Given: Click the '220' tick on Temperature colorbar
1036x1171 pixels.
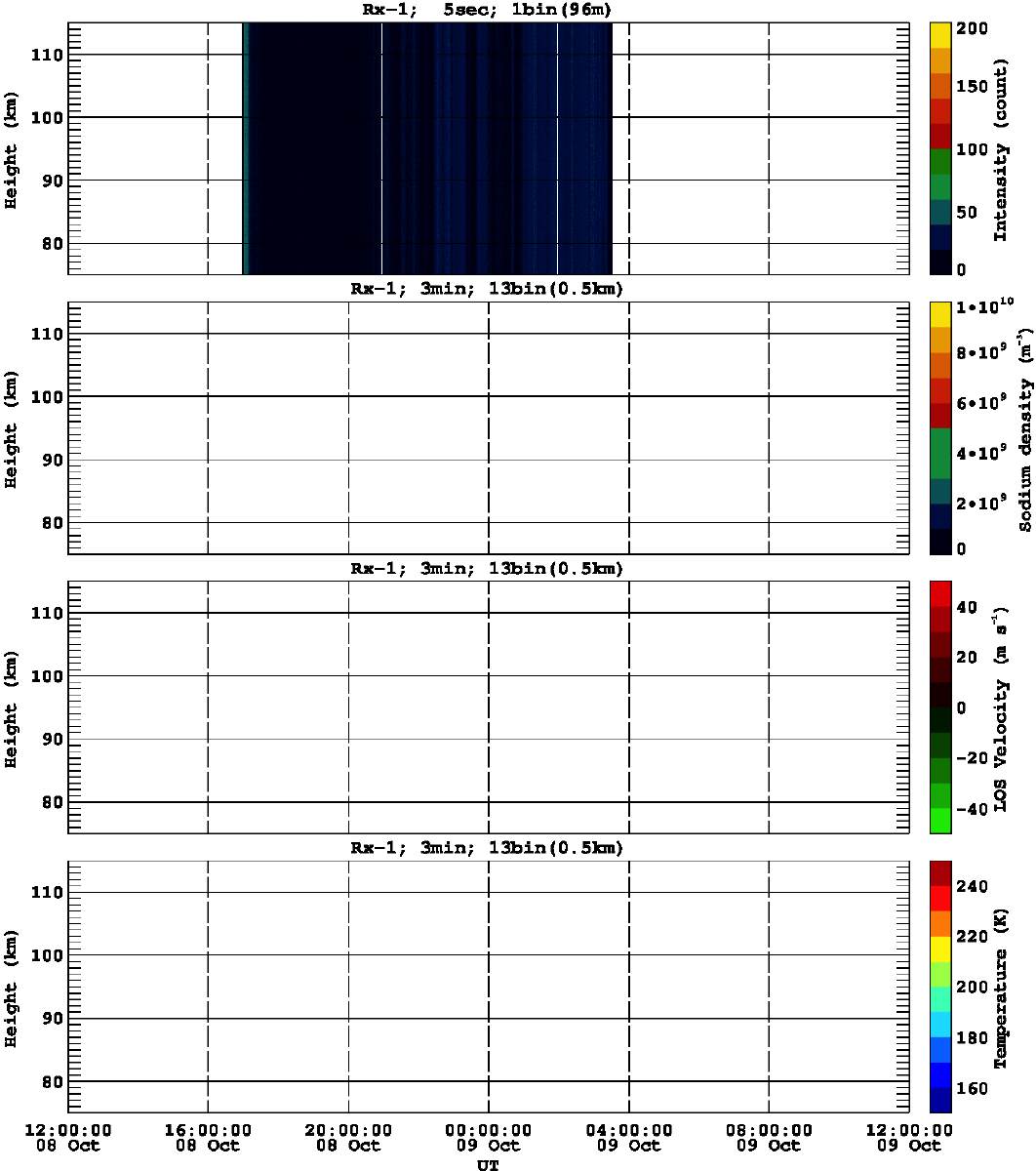Looking at the screenshot, I should pyautogui.click(x=972, y=936).
